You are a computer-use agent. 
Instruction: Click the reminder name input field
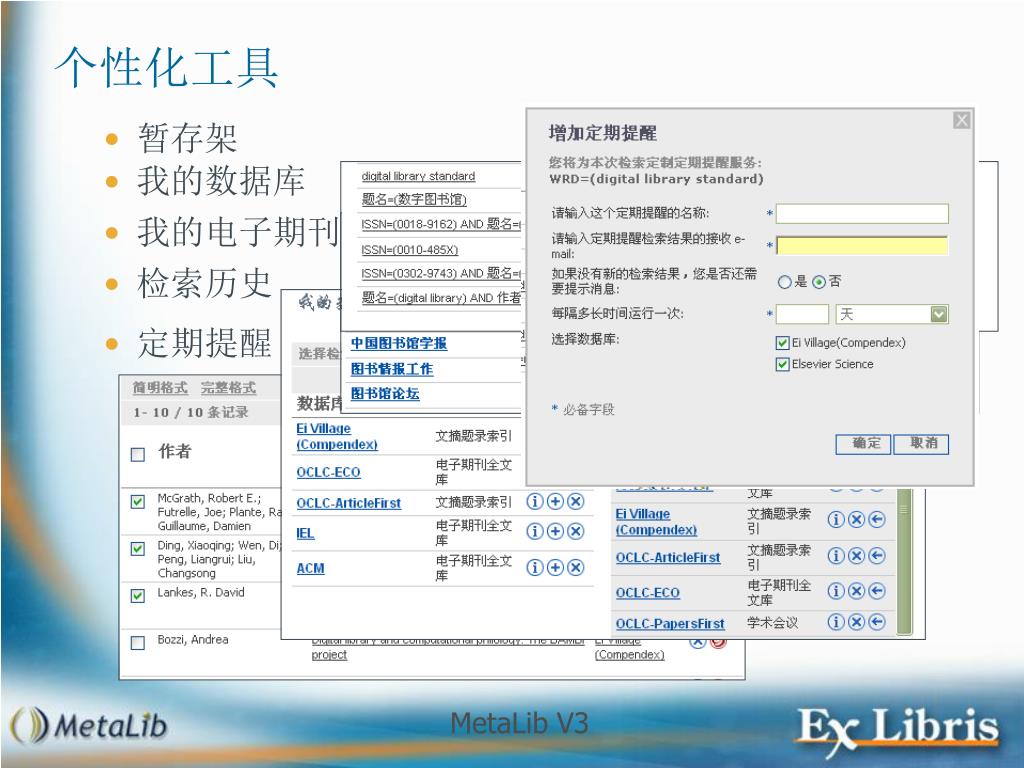(862, 214)
